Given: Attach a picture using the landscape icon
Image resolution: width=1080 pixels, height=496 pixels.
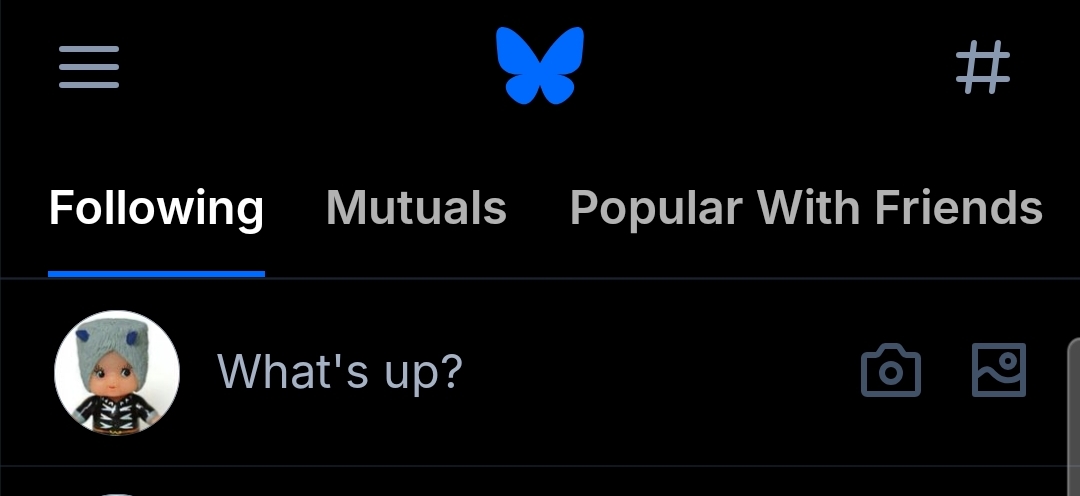Looking at the screenshot, I should click(999, 371).
